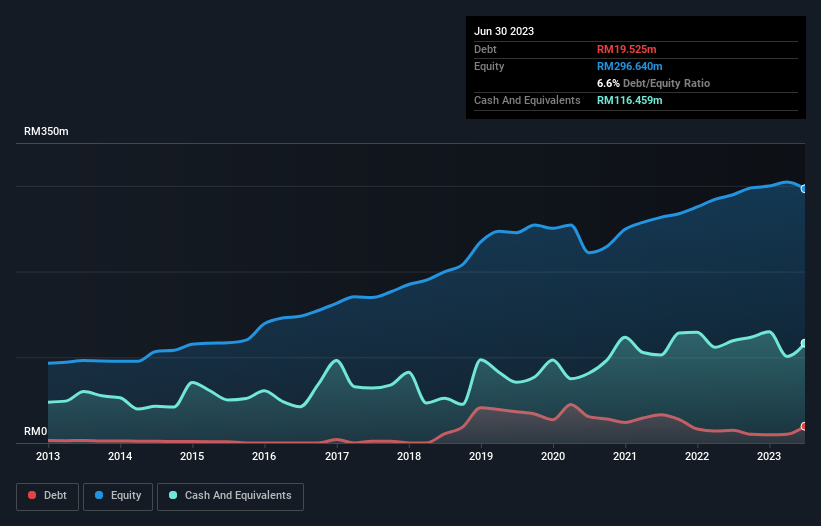
Task: Click the blue Equity endpoint marker on chart
Action: [x=803, y=188]
